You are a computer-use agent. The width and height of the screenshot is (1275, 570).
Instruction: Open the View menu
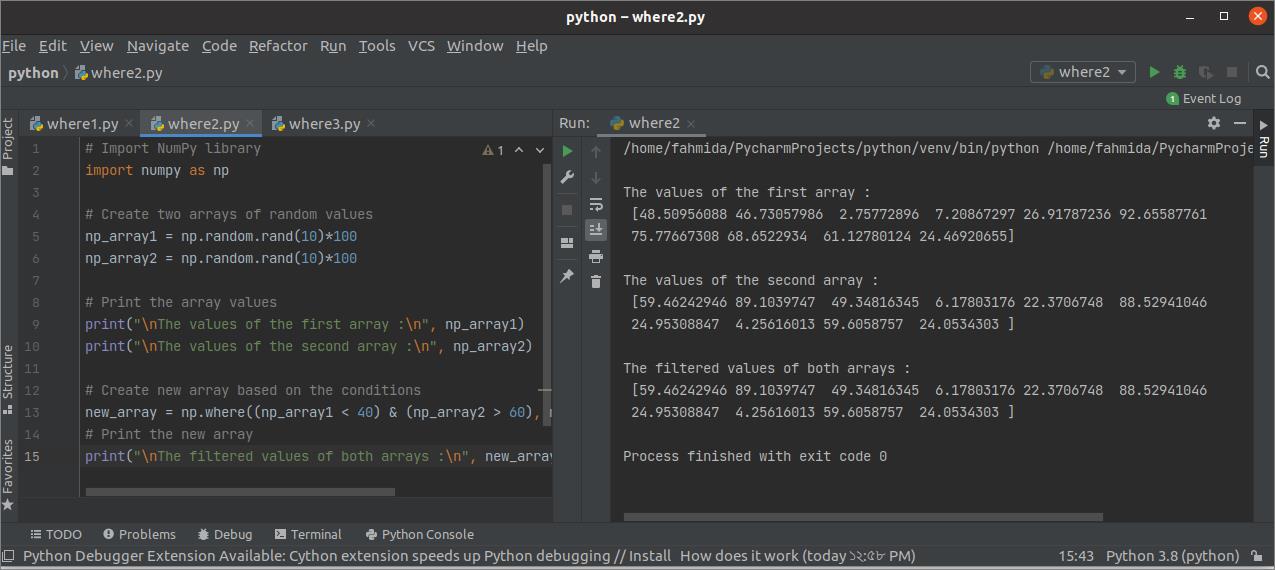click(97, 46)
